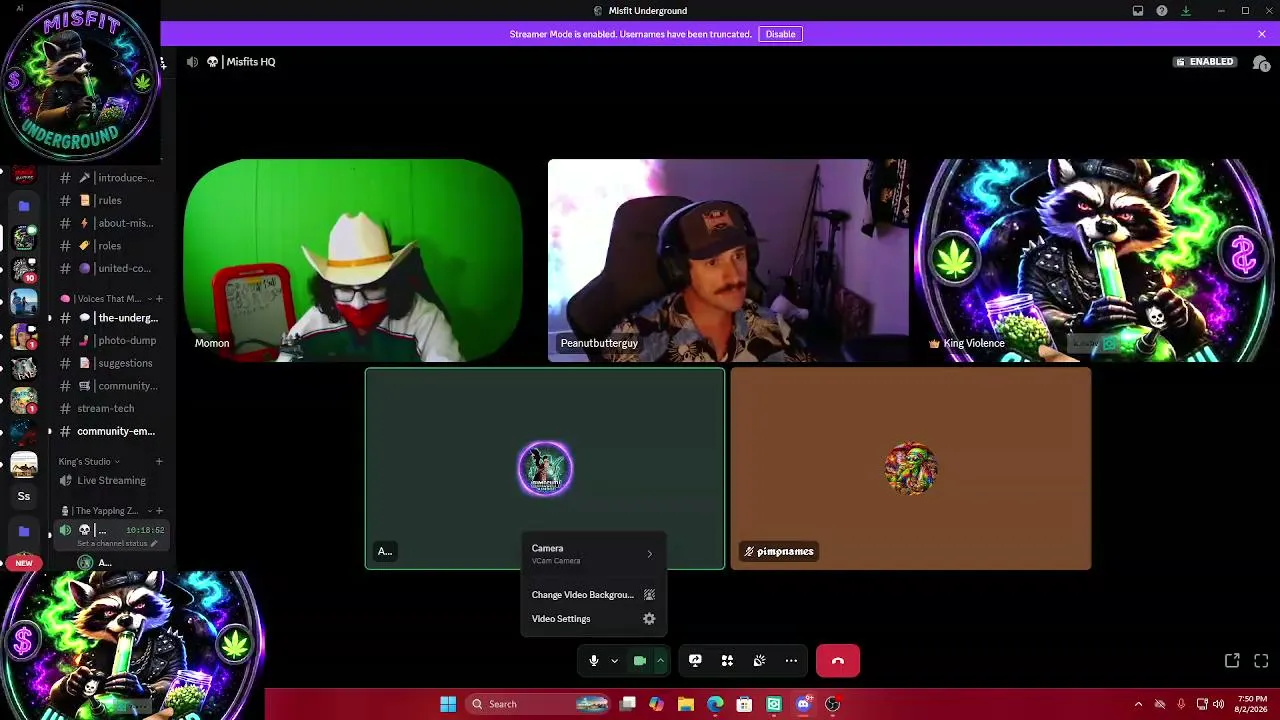Open the community channel with cart emoji
Image resolution: width=1280 pixels, height=720 pixels.
[110, 386]
